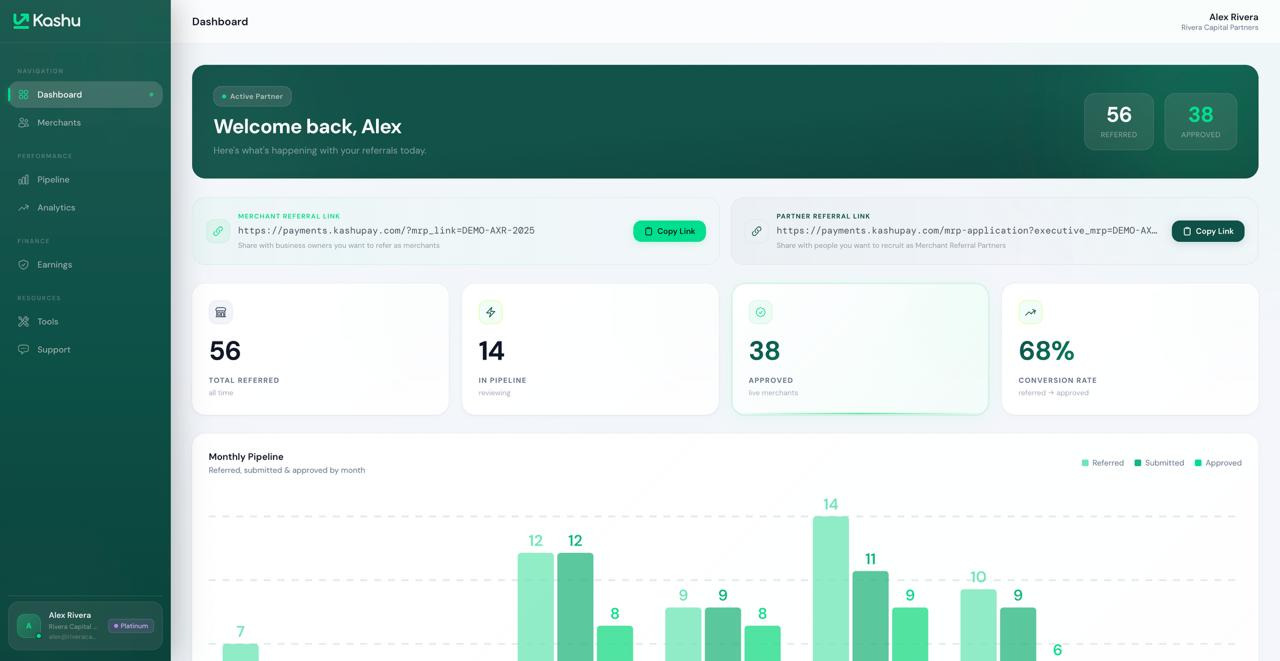Click the chart bar labeled 14
Image resolution: width=1280 pixels, height=661 pixels.
[x=831, y=588]
